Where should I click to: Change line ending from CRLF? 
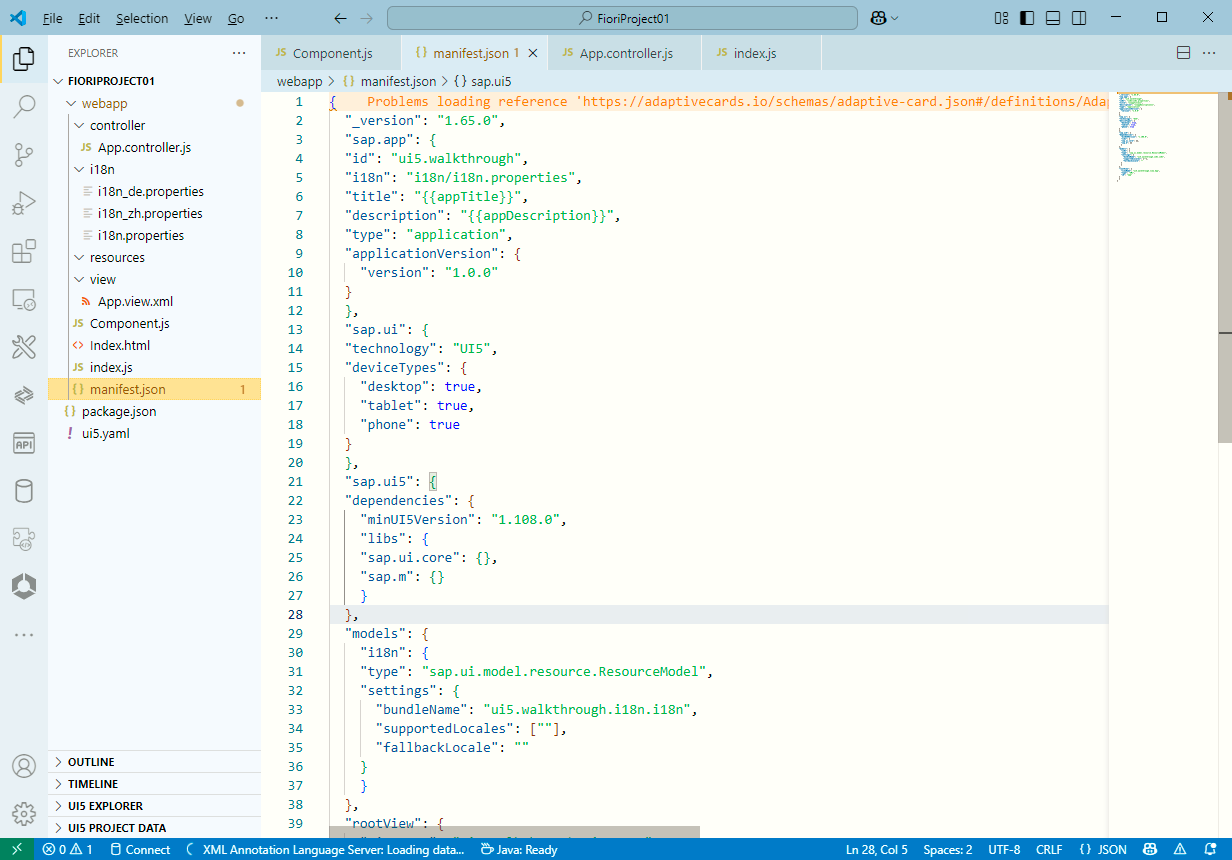coord(1049,849)
